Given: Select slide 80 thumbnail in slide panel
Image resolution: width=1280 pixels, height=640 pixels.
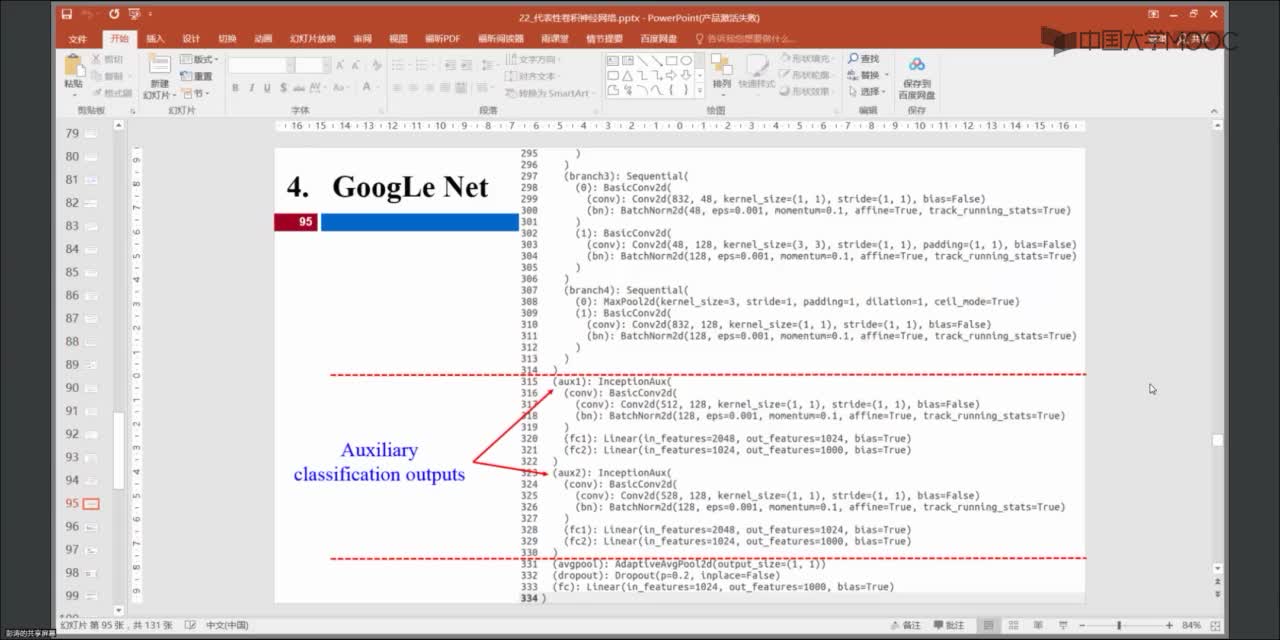Looking at the screenshot, I should 91,157.
